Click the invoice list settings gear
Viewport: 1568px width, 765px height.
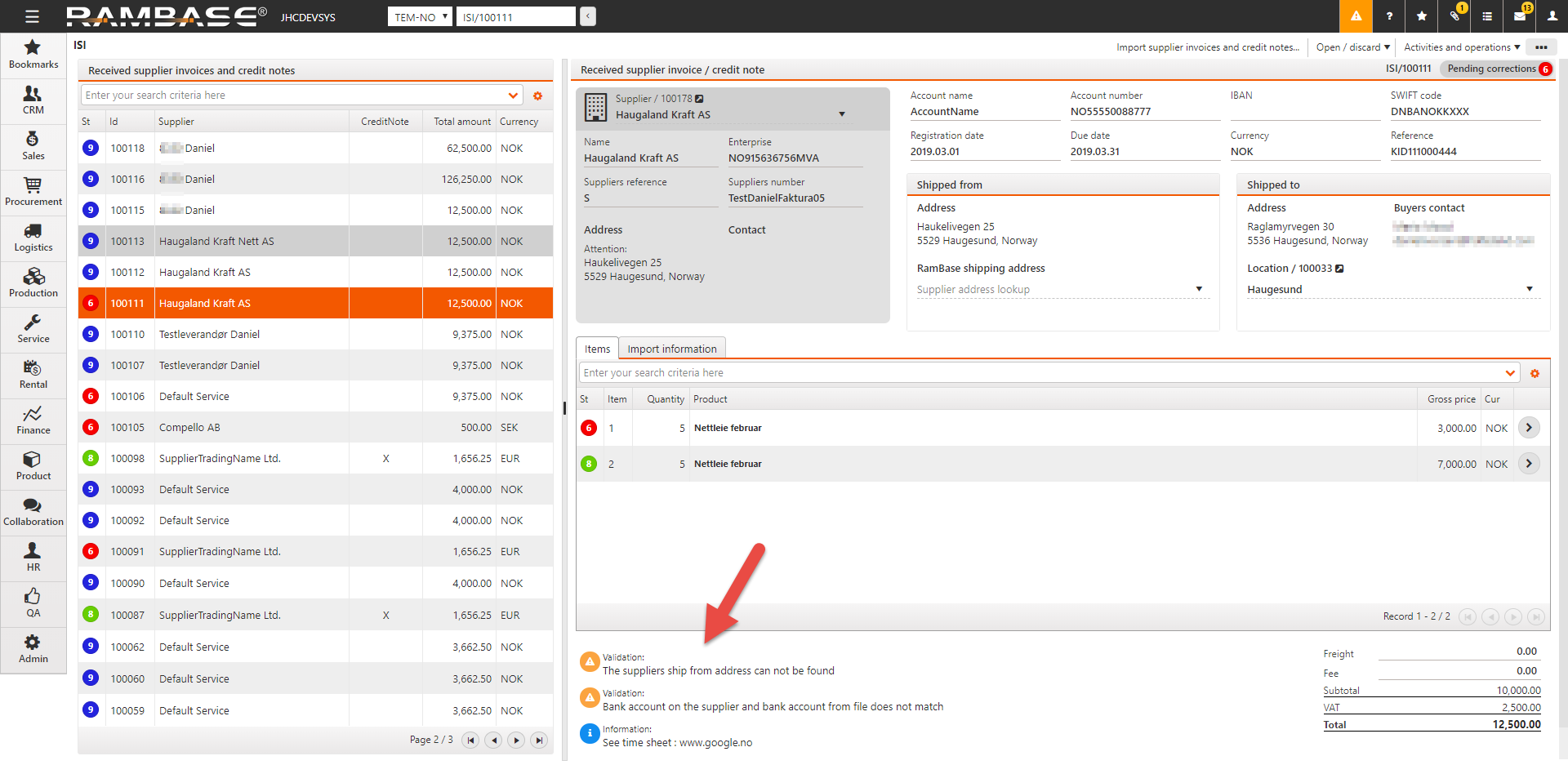tap(537, 96)
